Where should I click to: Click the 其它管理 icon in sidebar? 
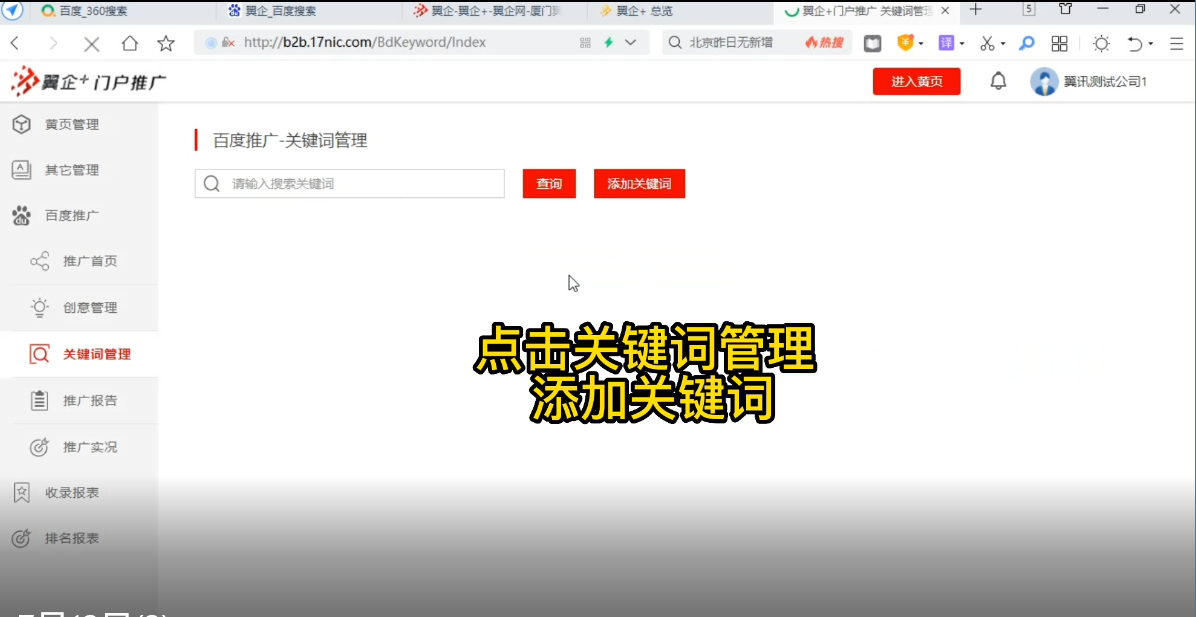tap(21, 170)
